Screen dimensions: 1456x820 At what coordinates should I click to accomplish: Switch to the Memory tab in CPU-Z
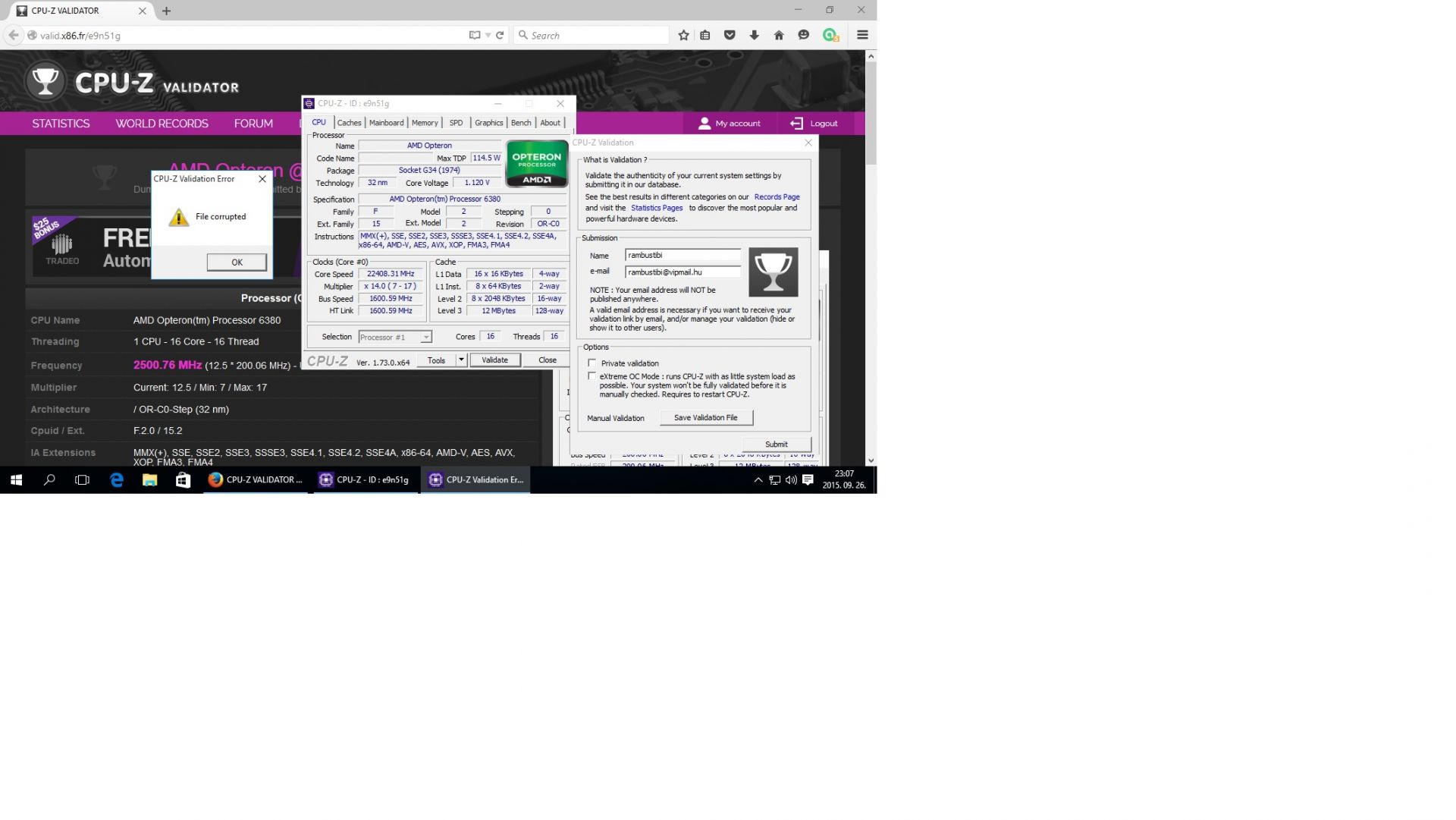point(425,123)
